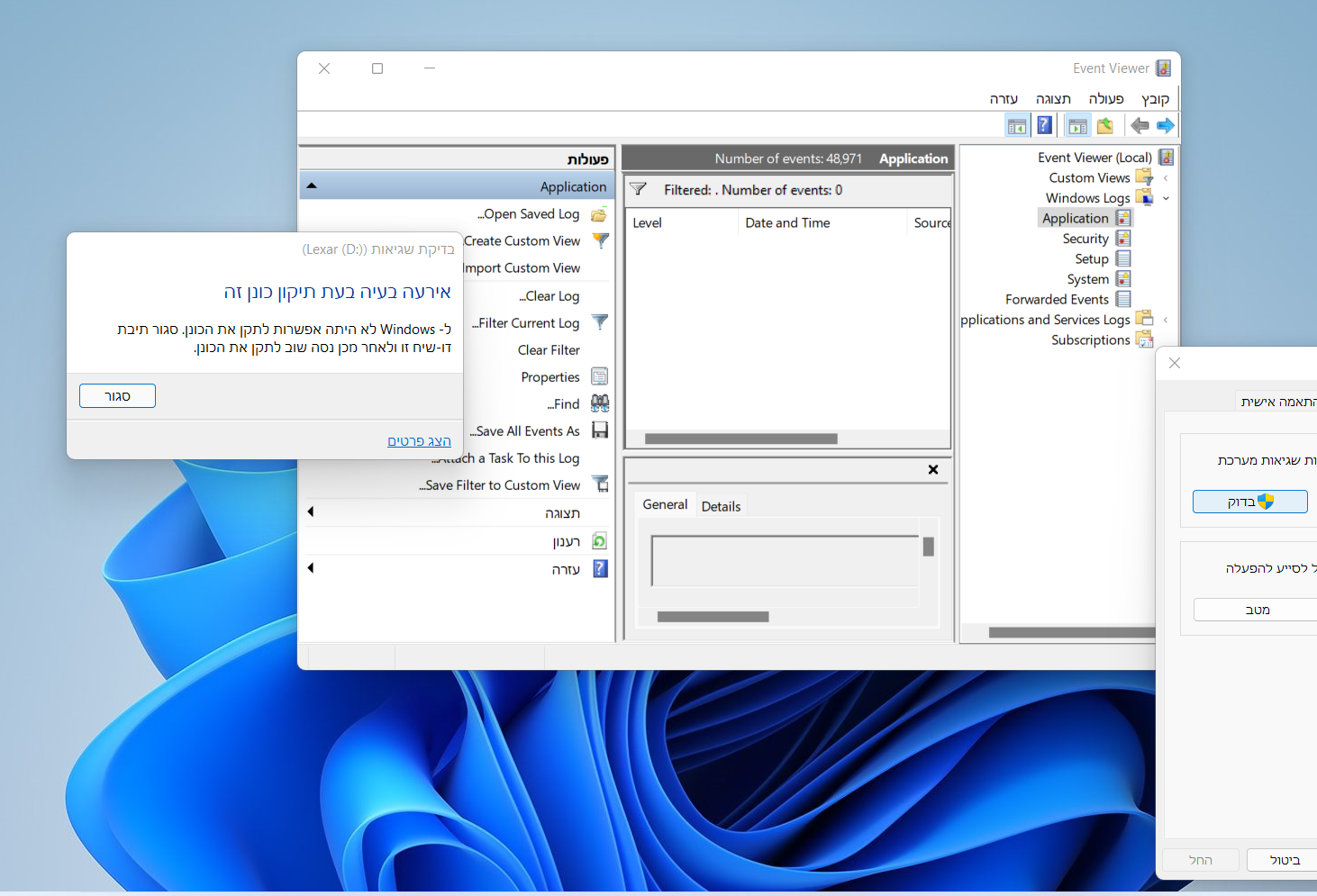Viewport: 1317px width, 896px height.
Task: Click the up-one-level folder toolbar icon
Action: coord(1105,126)
